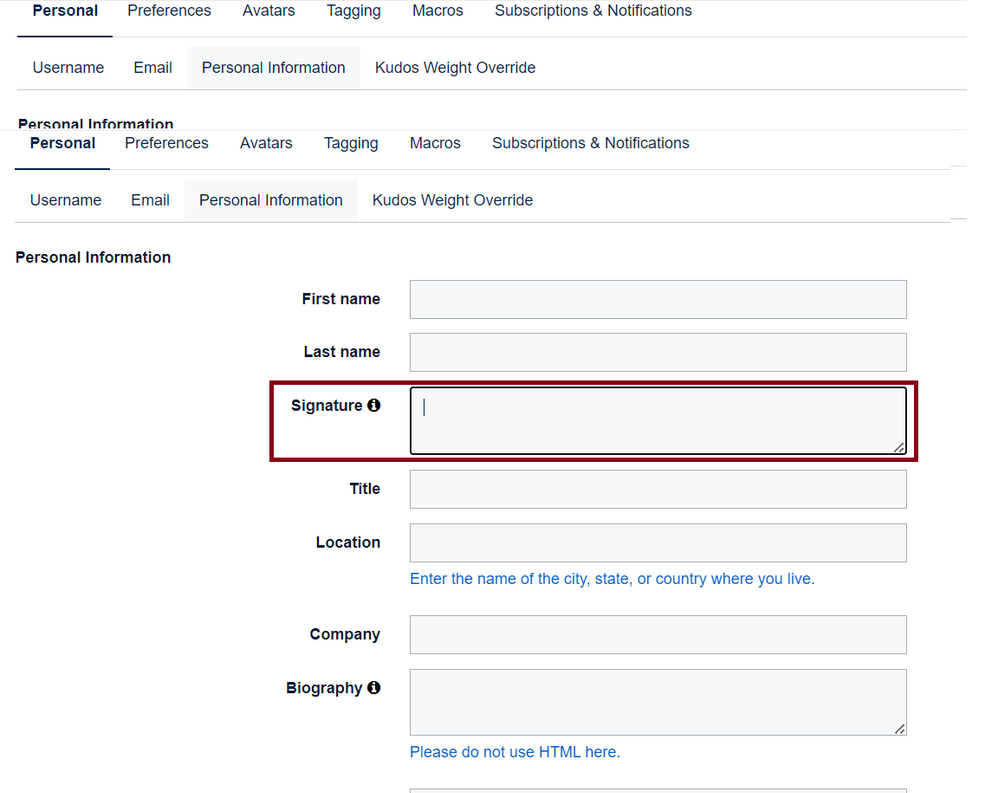The height and width of the screenshot is (793, 998).
Task: Go to Username sub-tab in lower row
Action: (x=66, y=200)
